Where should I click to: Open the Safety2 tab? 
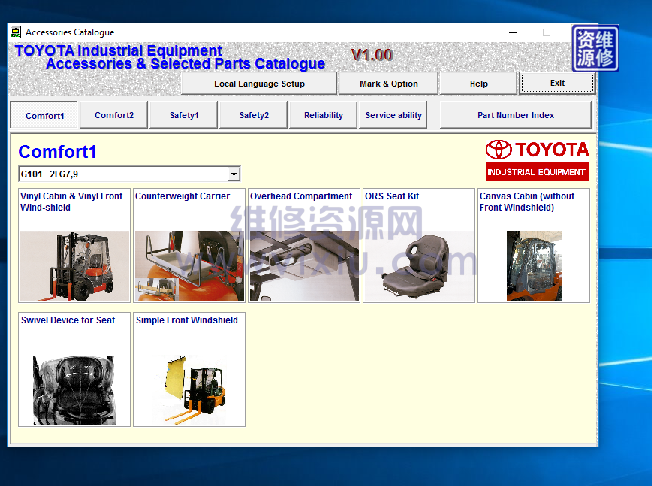click(x=254, y=115)
